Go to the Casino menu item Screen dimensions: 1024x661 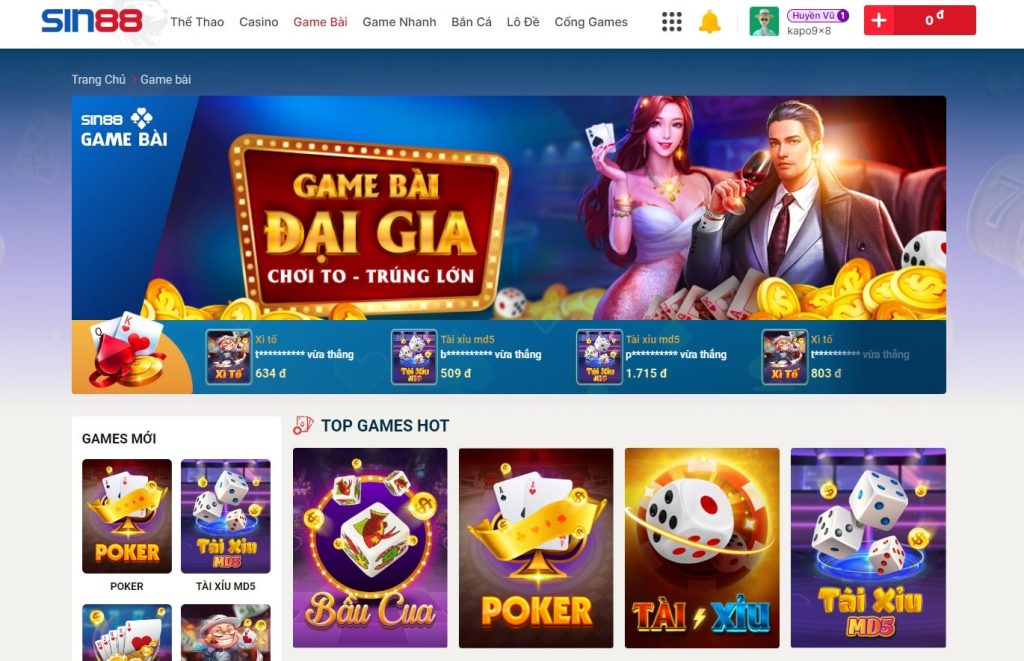coord(259,22)
